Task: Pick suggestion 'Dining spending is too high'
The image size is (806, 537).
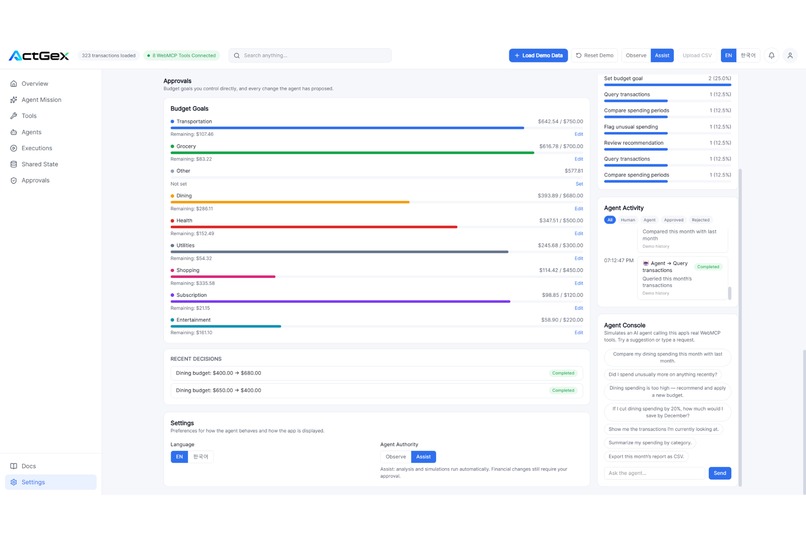Action: [x=667, y=392]
